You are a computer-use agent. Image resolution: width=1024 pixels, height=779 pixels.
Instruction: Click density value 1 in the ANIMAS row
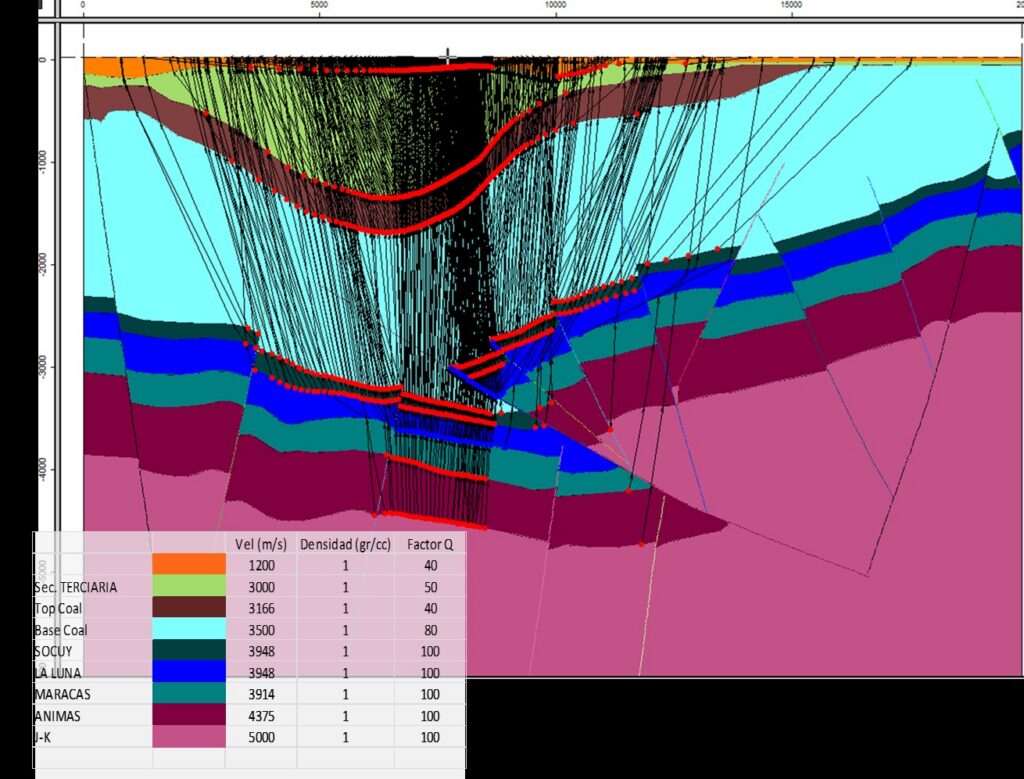coord(345,716)
